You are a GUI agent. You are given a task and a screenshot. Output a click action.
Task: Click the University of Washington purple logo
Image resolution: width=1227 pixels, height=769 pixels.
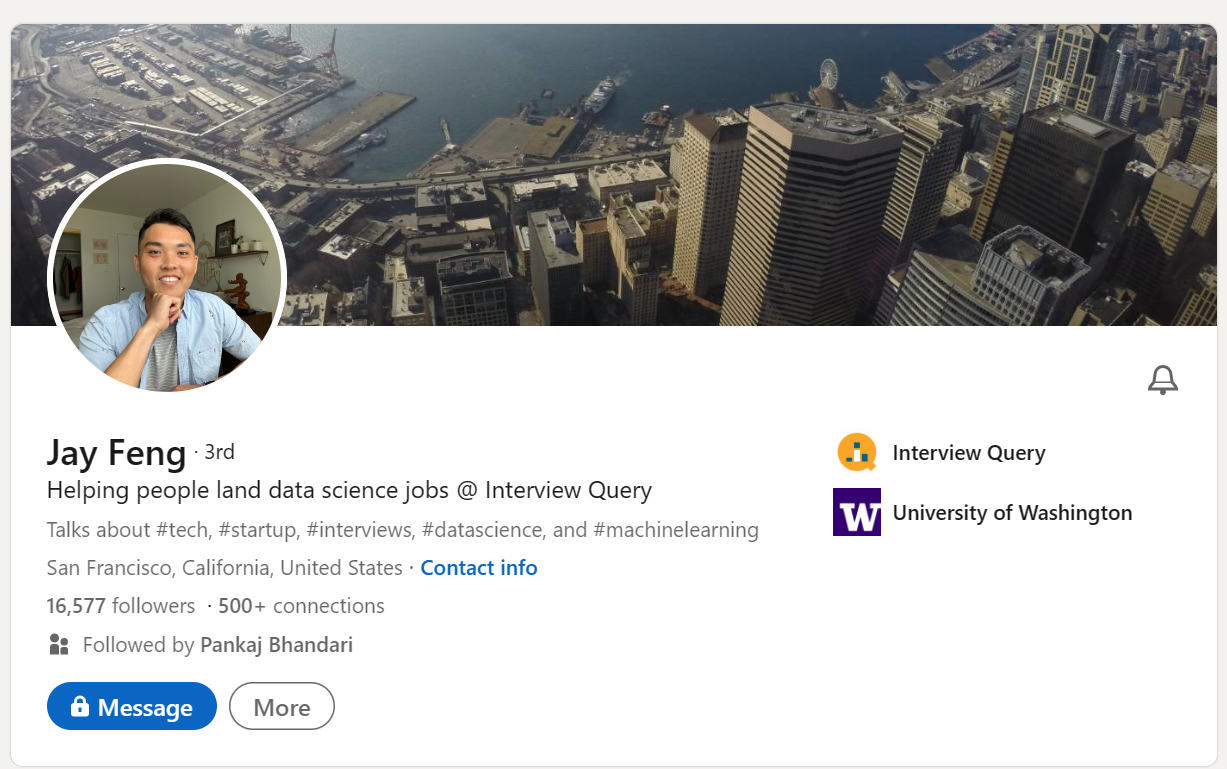click(x=857, y=512)
